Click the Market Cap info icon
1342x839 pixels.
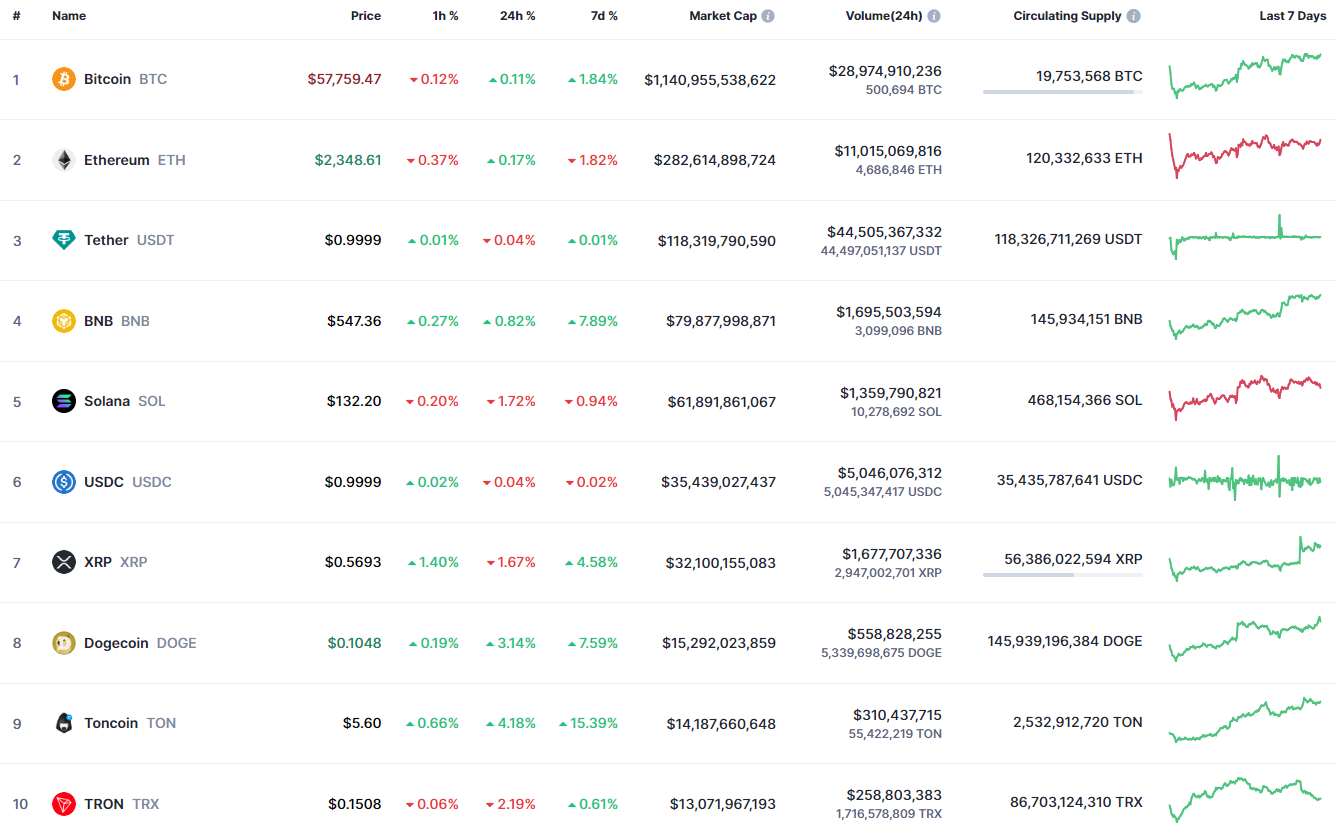(768, 16)
